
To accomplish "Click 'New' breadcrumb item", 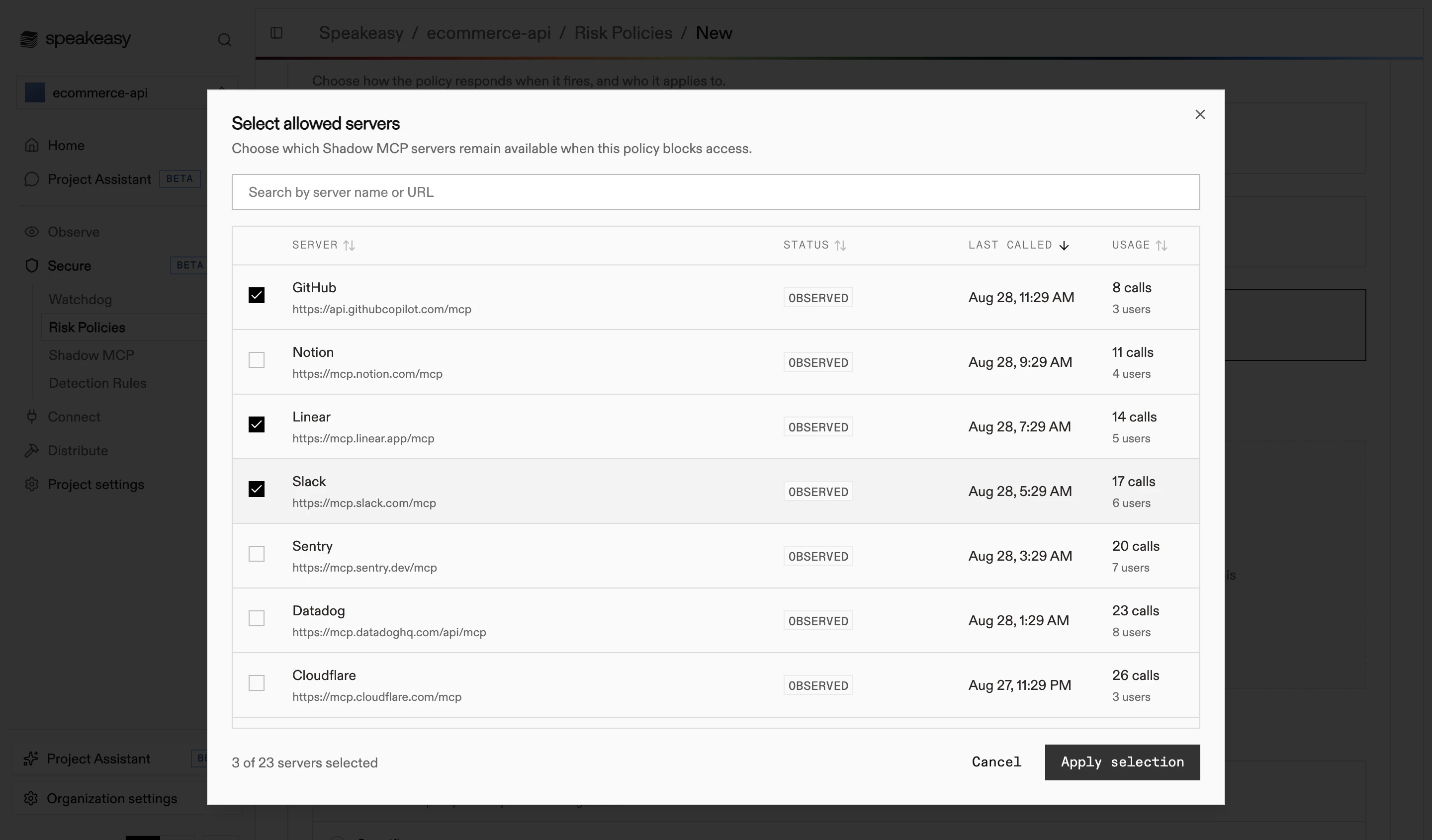I will [714, 33].
